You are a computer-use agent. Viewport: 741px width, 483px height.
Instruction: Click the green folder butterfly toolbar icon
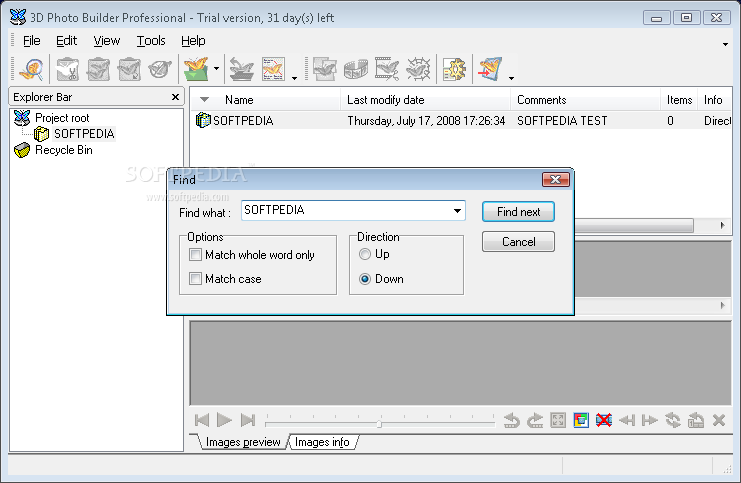[197, 69]
